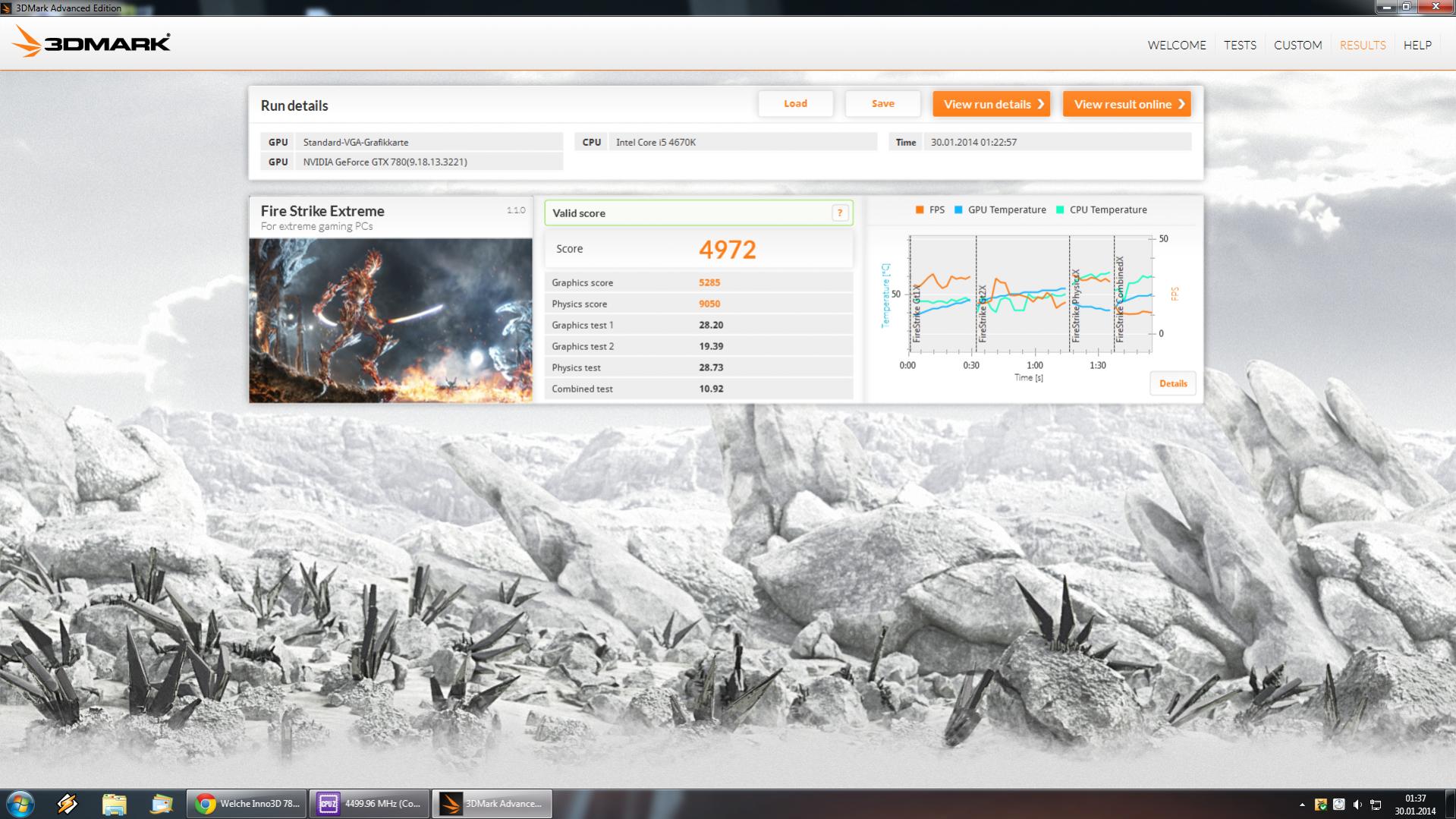Viewport: 1456px width, 819px height.
Task: Switch to the Chrome window 'Welche Inno3D 78...'
Action: pyautogui.click(x=247, y=804)
